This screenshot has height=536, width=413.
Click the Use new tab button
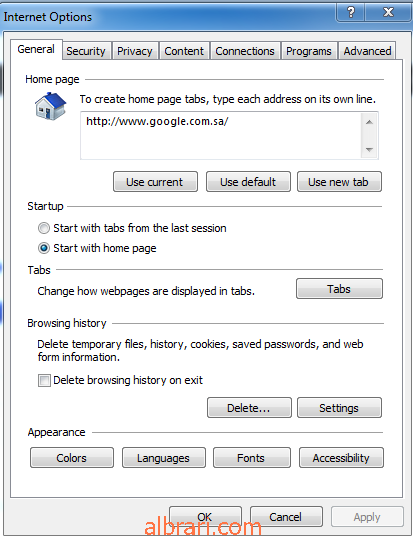pyautogui.click(x=339, y=182)
